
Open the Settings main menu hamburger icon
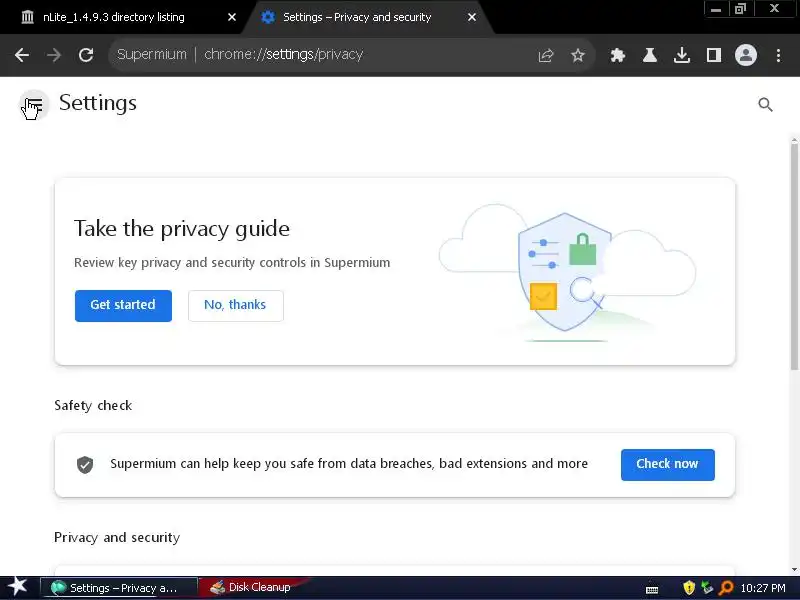point(34,105)
